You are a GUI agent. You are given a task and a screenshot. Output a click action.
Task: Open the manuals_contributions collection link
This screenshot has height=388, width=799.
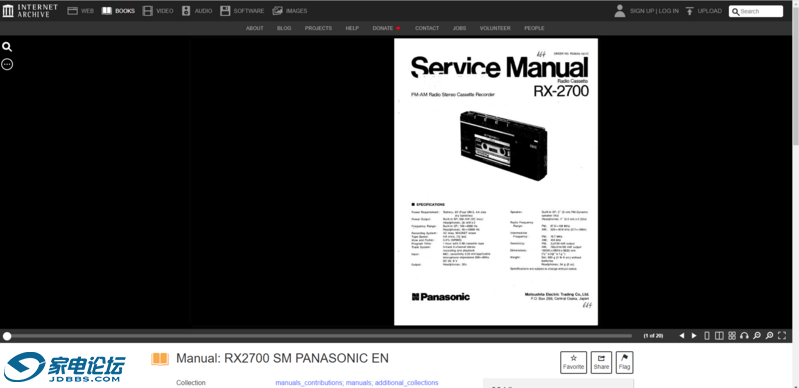[309, 382]
